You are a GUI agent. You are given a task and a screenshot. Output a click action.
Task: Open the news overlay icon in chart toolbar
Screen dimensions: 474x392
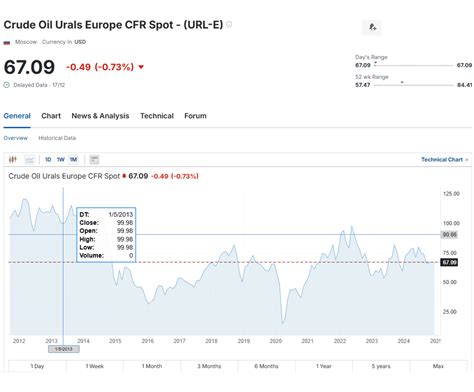94,160
